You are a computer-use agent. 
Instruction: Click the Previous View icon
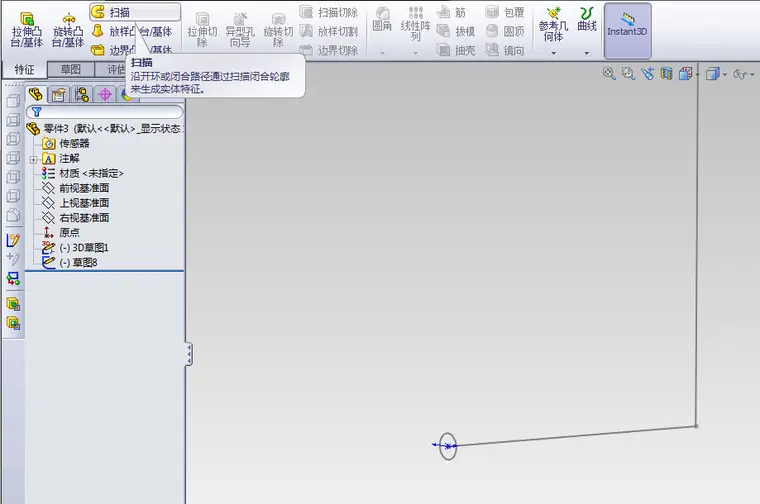point(648,74)
